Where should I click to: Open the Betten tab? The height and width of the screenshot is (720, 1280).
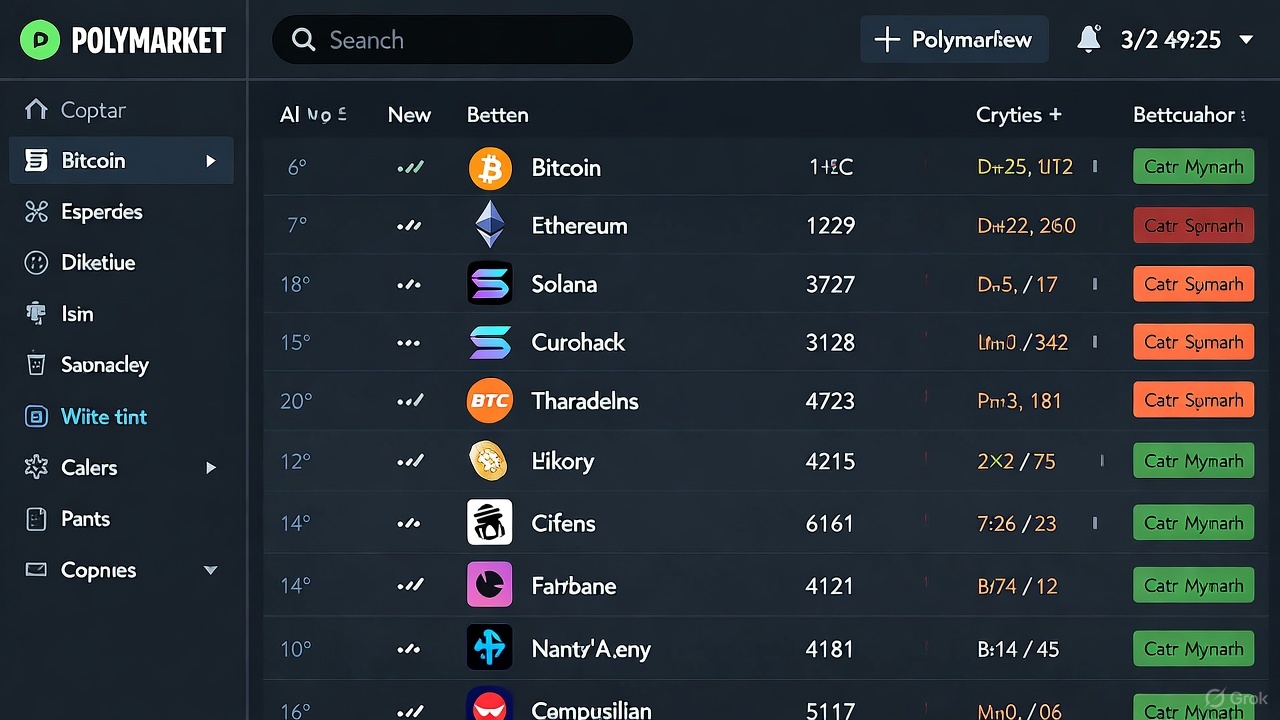coord(497,115)
